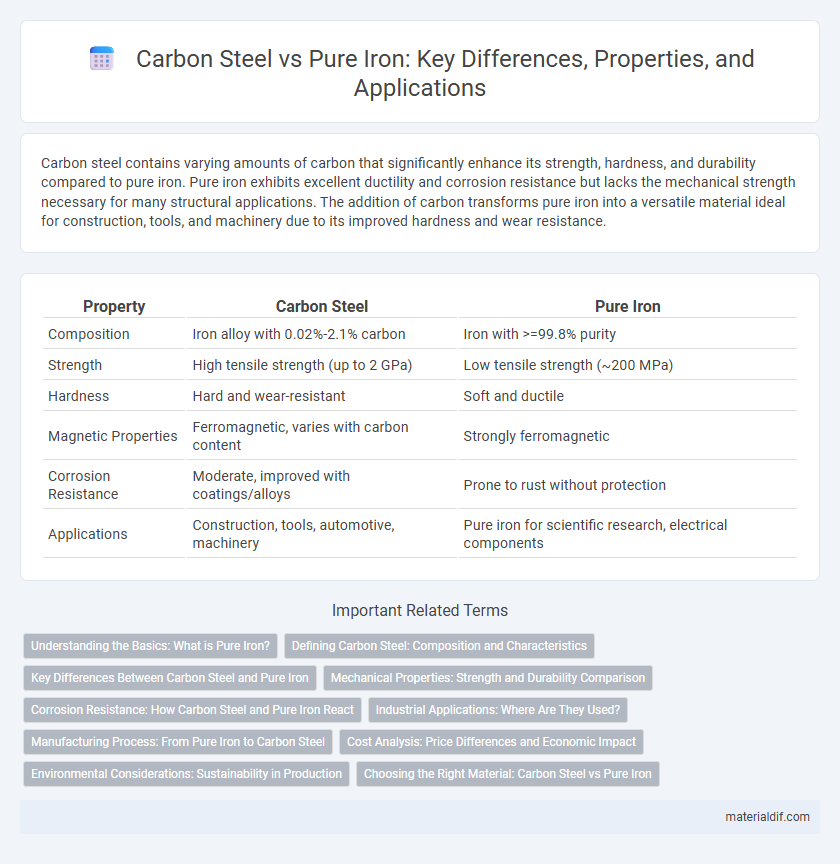The height and width of the screenshot is (864, 840).
Task: Open 'Environmental Considerations: Sustainability in Production'
Action: pos(186,774)
